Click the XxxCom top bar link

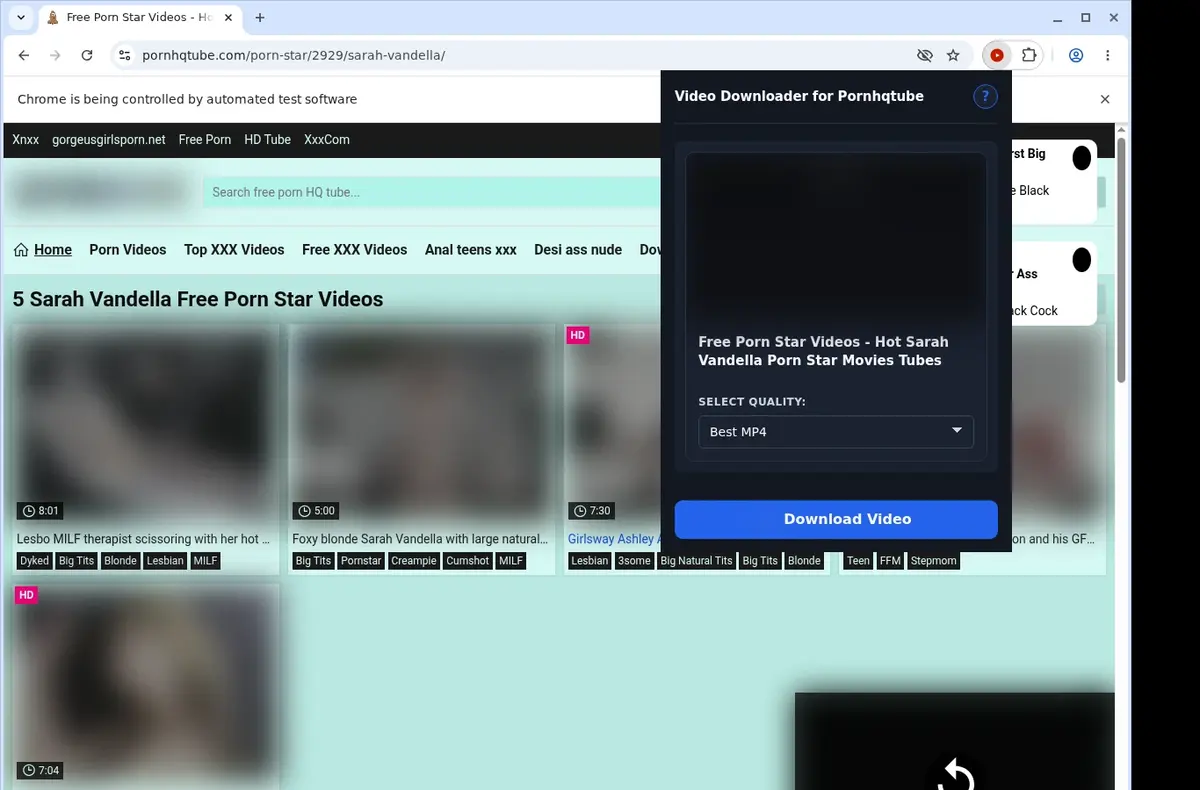pos(327,140)
